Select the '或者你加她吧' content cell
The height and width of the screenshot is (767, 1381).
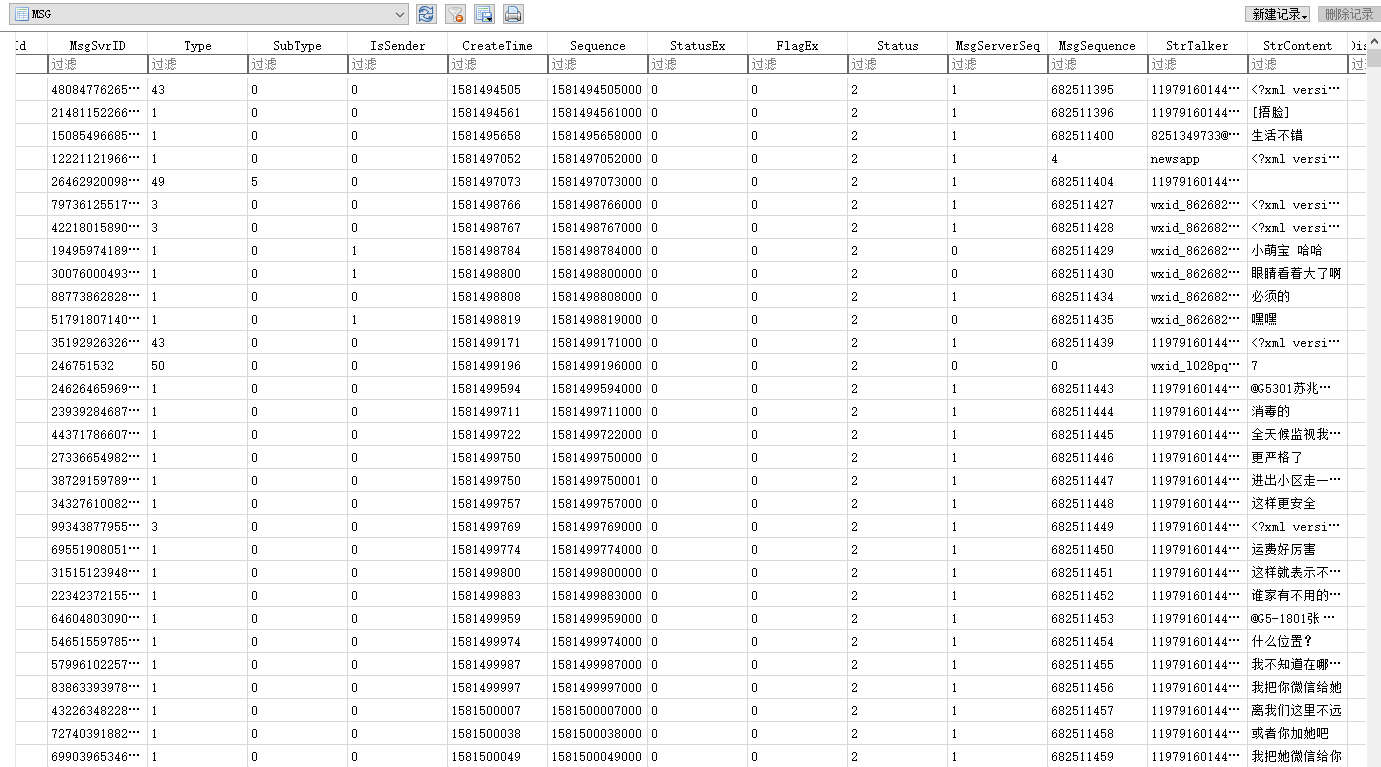(1298, 734)
